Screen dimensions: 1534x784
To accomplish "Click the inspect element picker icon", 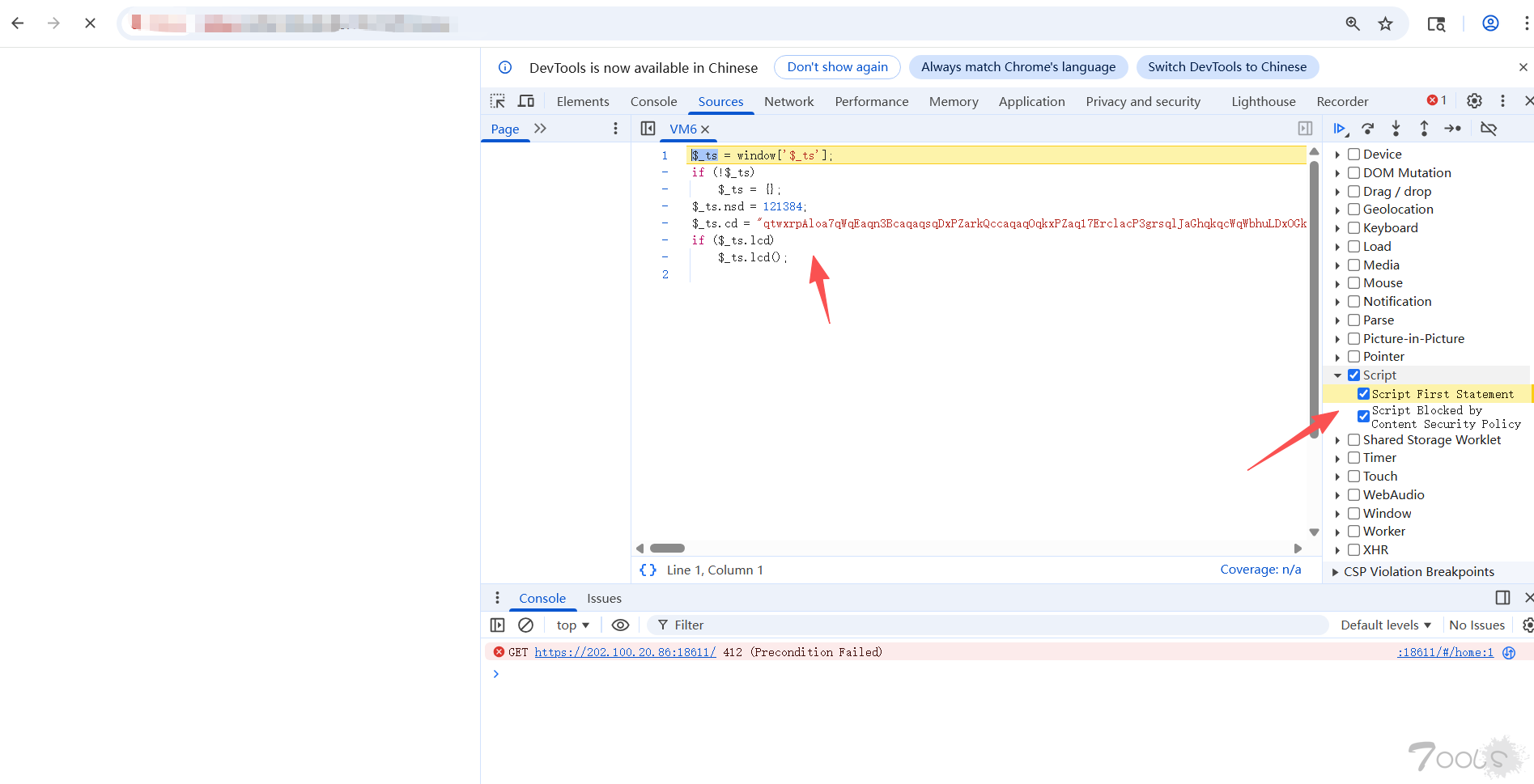I will tap(497, 101).
